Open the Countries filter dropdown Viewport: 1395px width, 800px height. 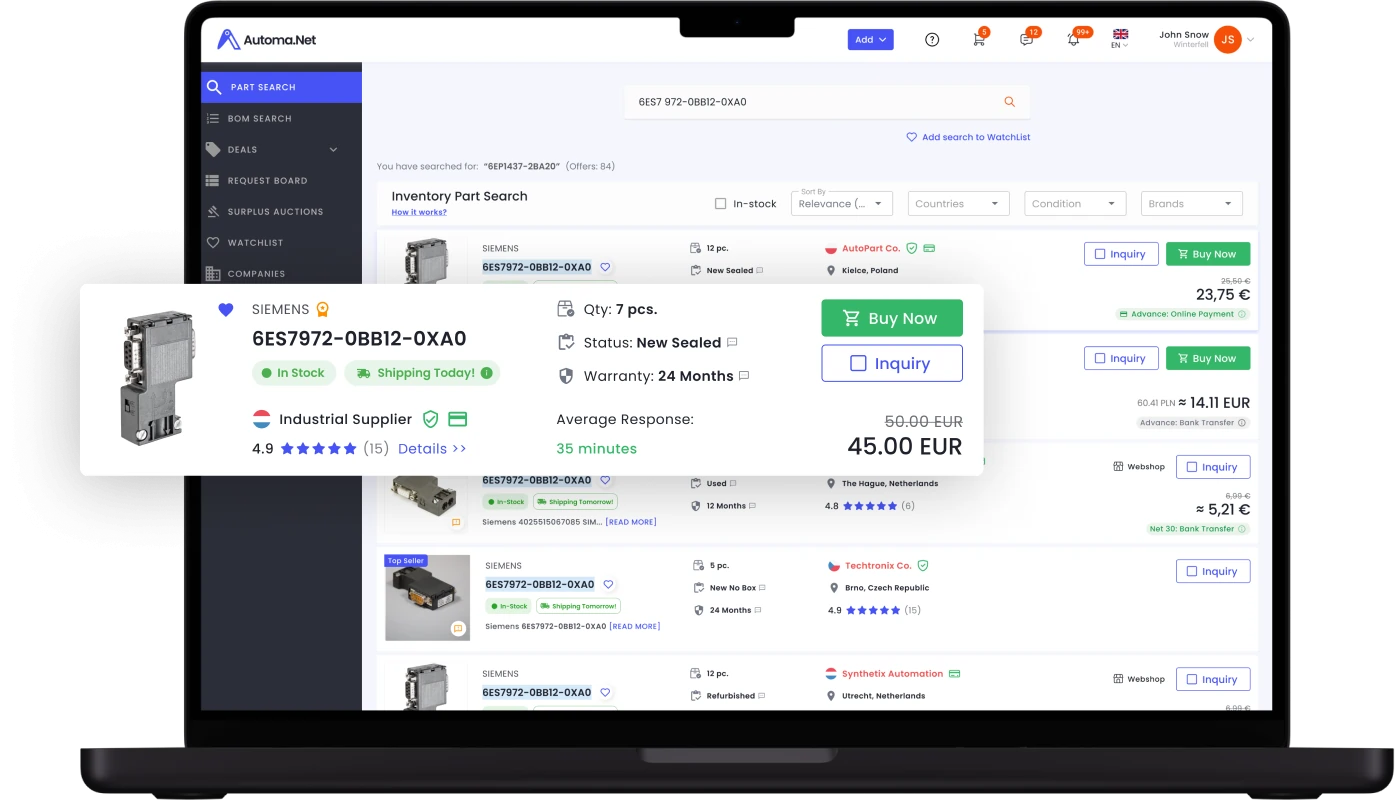click(x=958, y=203)
